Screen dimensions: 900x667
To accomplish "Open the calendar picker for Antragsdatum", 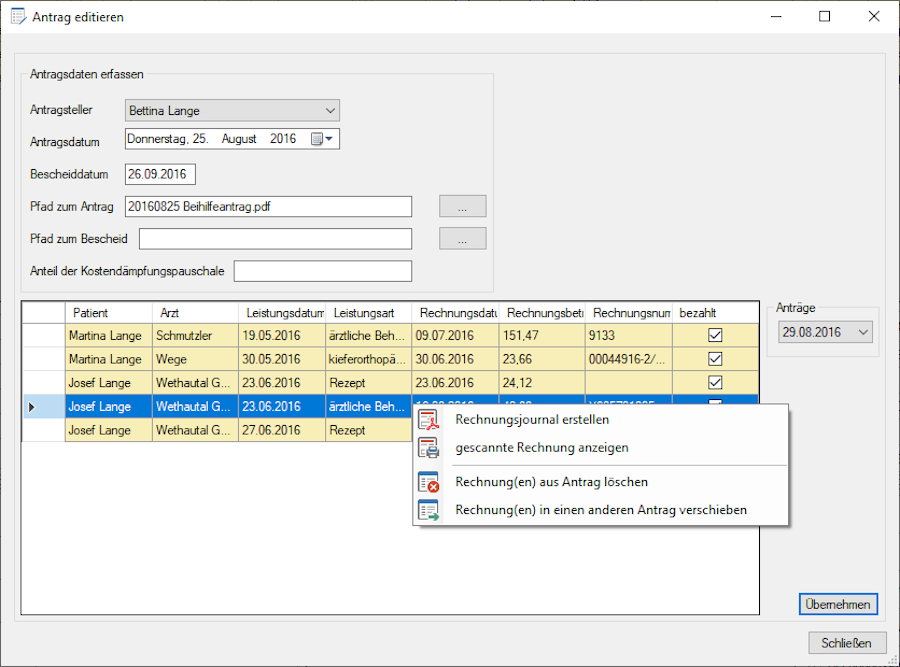I will [x=322, y=139].
